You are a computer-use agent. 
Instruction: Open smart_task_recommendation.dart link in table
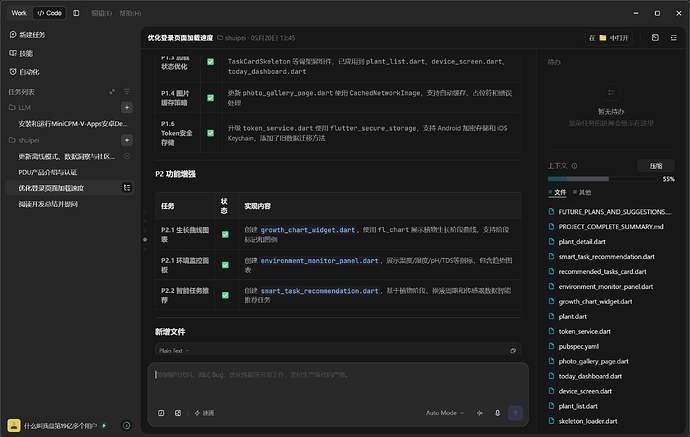319,291
